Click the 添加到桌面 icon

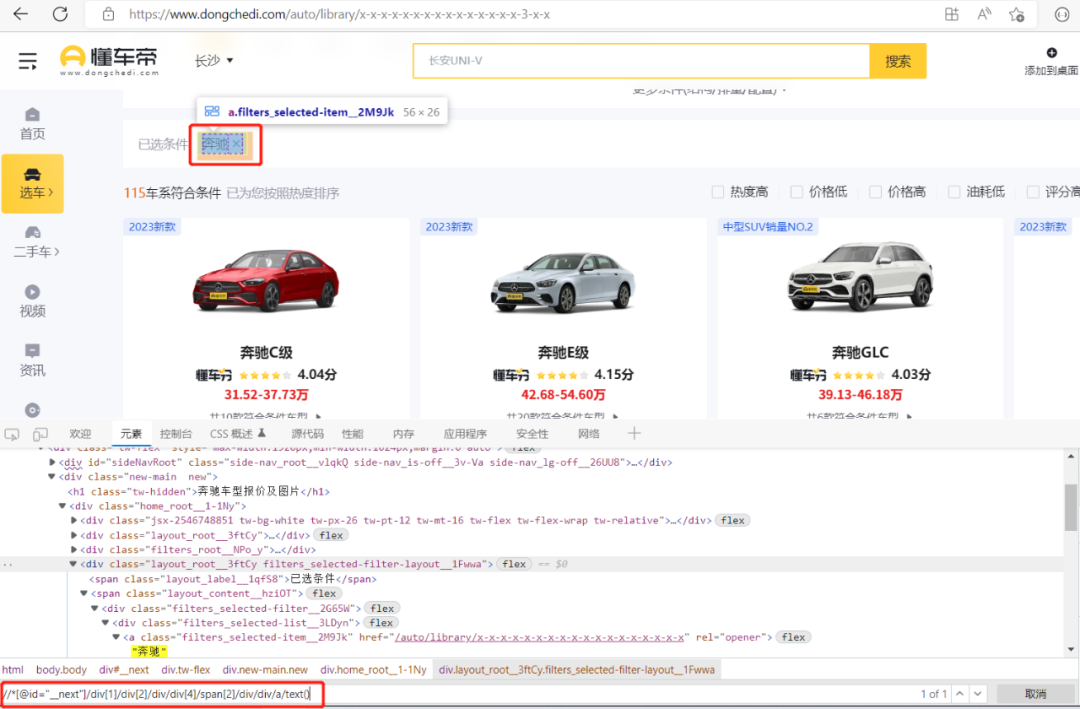pos(1051,53)
